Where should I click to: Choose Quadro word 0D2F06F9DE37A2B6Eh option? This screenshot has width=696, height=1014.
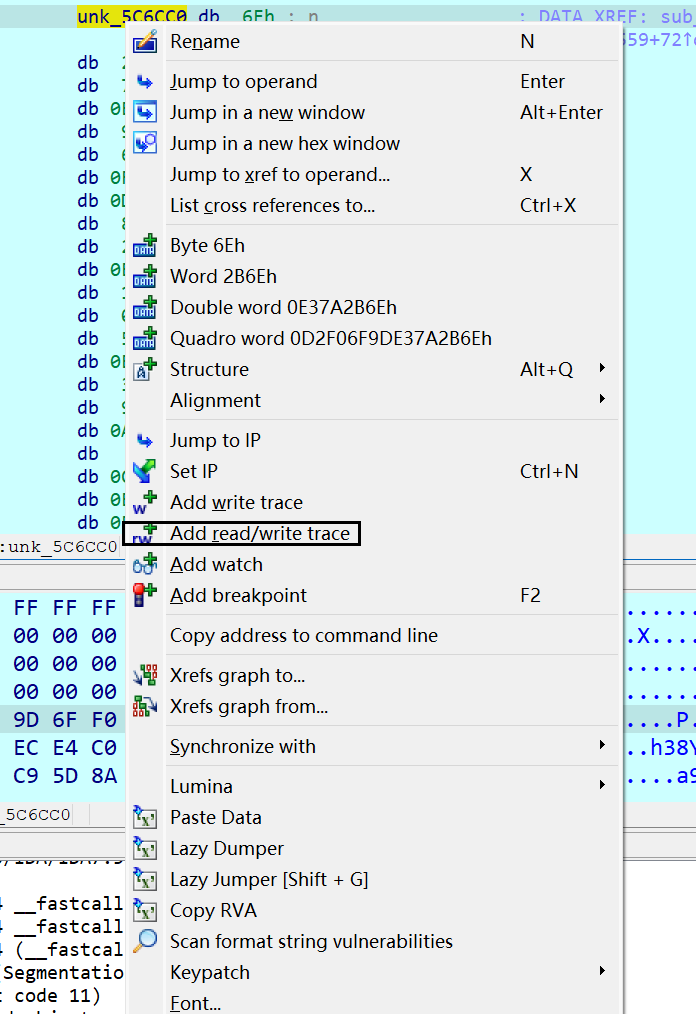(330, 338)
